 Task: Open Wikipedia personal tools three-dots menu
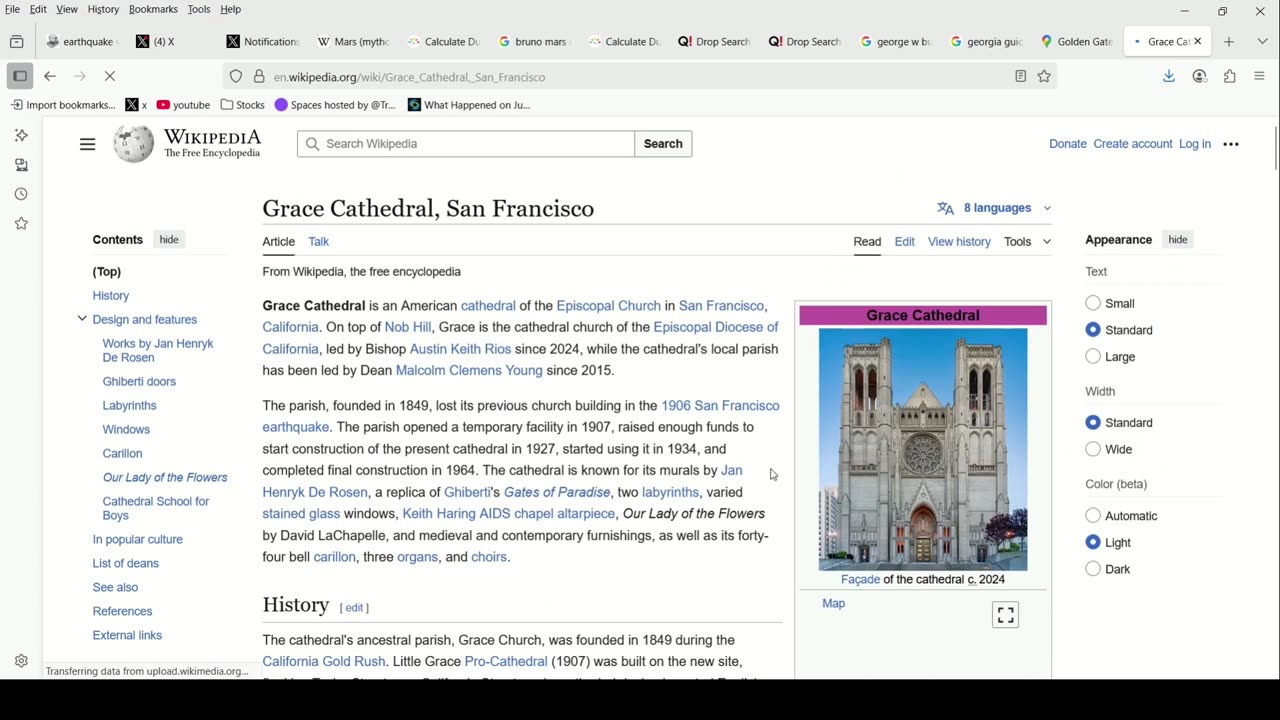1231,144
